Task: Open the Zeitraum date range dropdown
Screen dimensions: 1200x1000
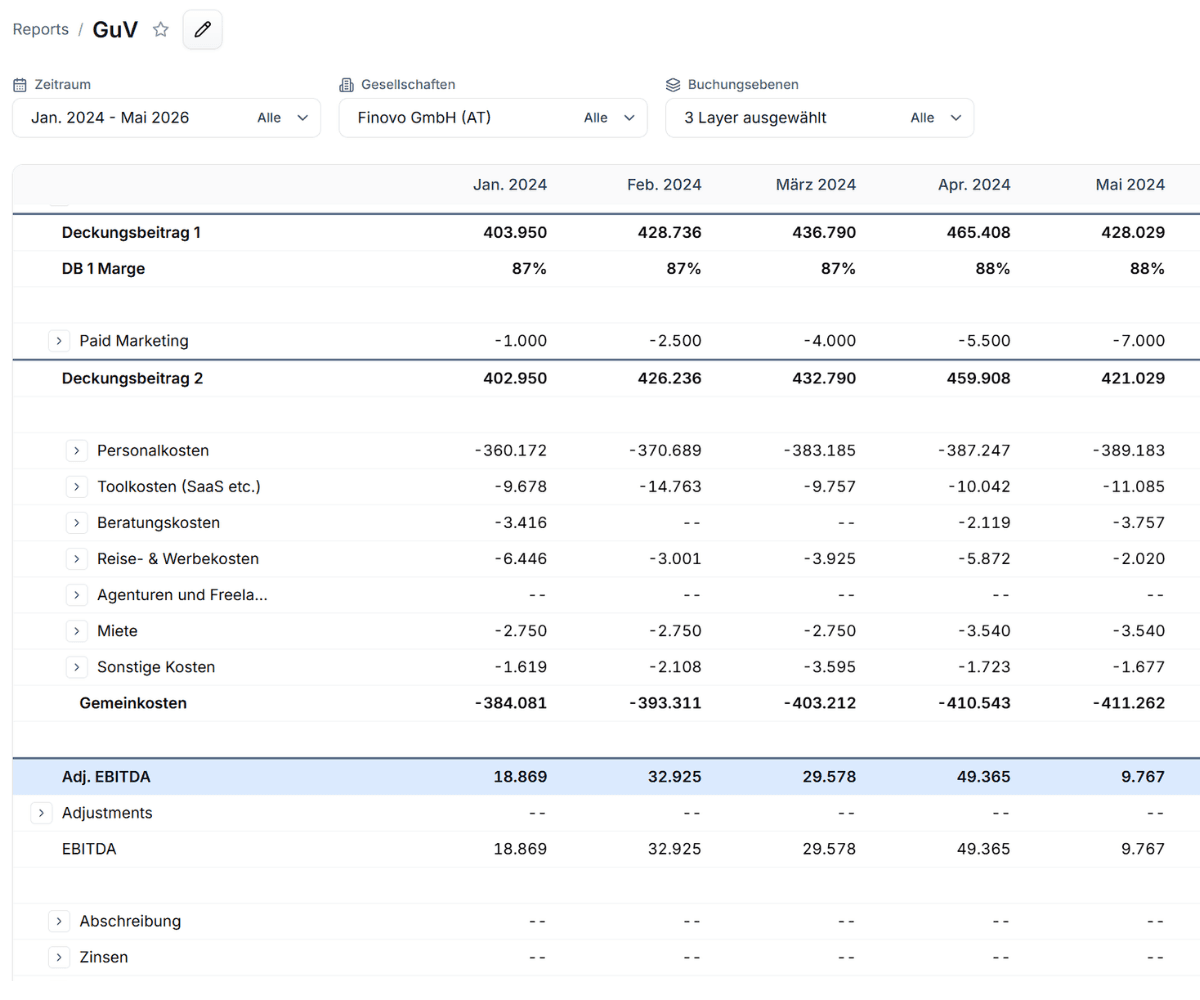Action: tap(166, 118)
